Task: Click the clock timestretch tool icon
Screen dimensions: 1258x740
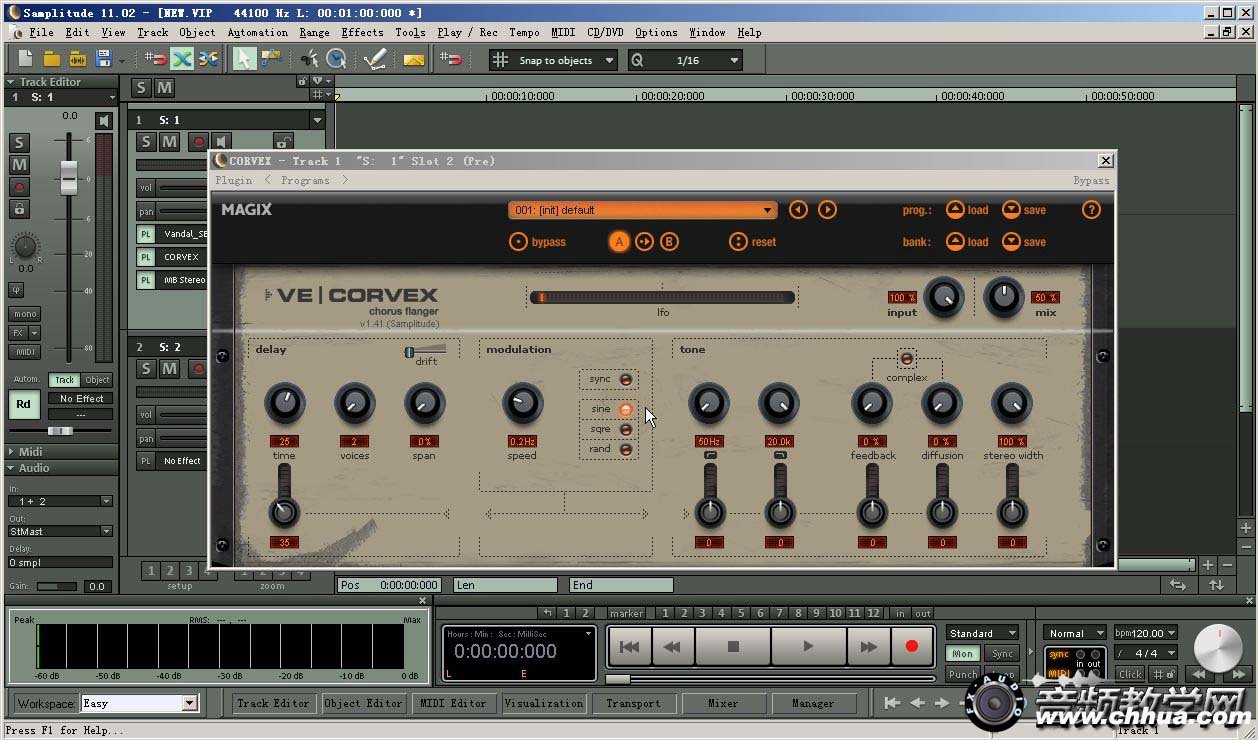Action: 337,60
